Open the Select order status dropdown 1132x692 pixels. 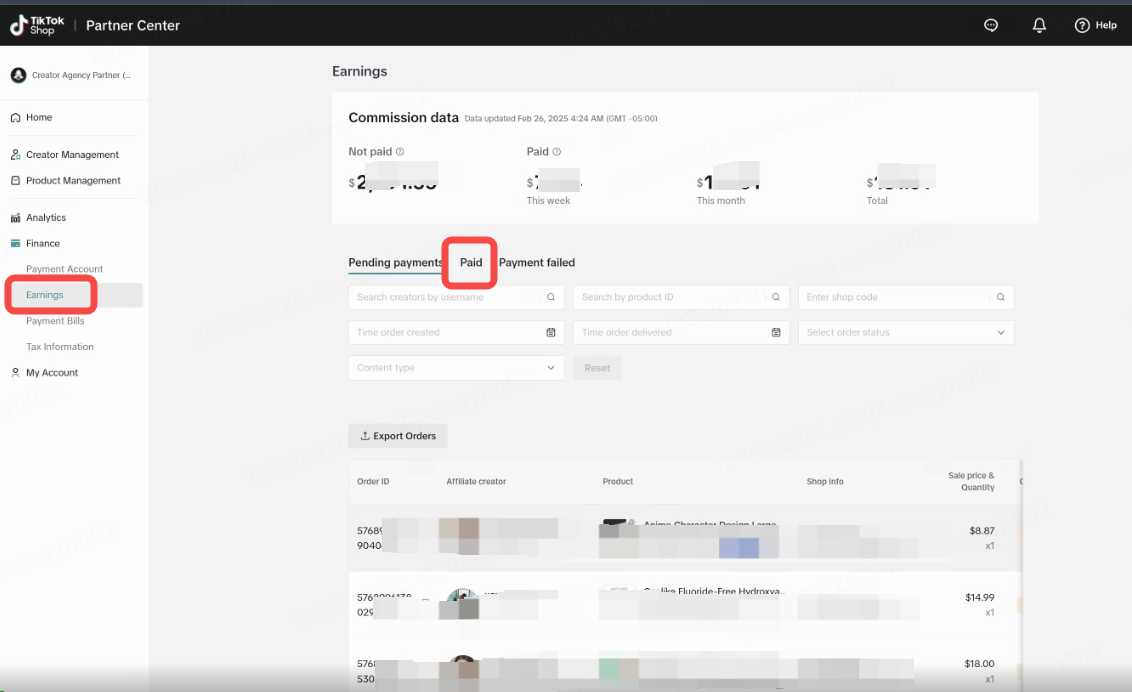(905, 333)
